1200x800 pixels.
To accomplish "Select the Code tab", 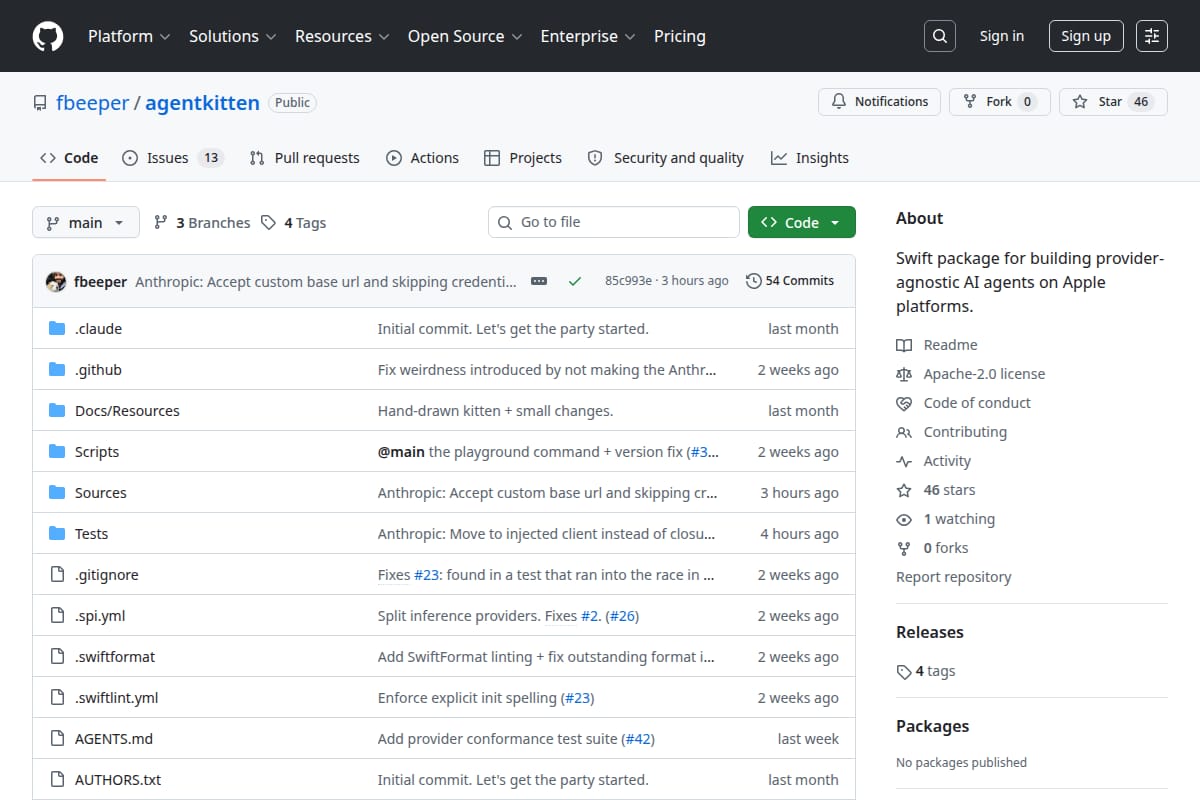I will click(x=69, y=158).
